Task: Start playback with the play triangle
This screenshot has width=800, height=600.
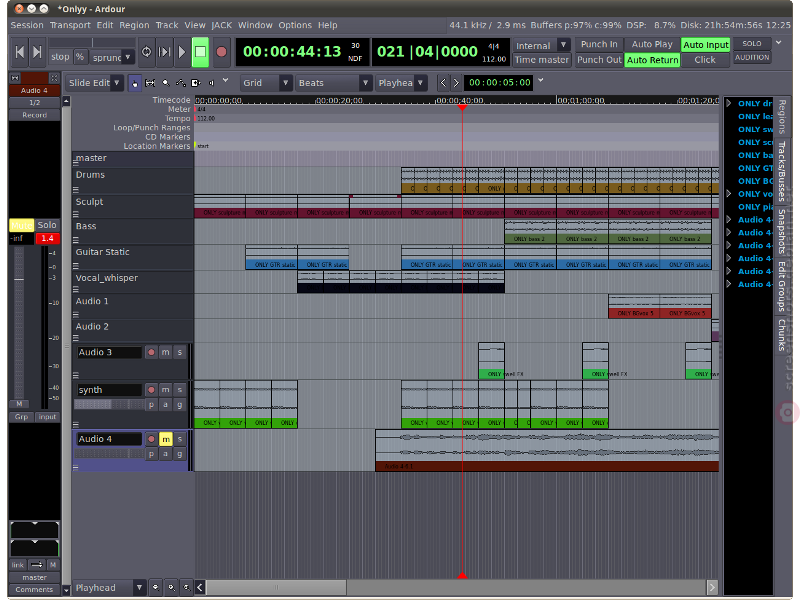Action: 182,52
